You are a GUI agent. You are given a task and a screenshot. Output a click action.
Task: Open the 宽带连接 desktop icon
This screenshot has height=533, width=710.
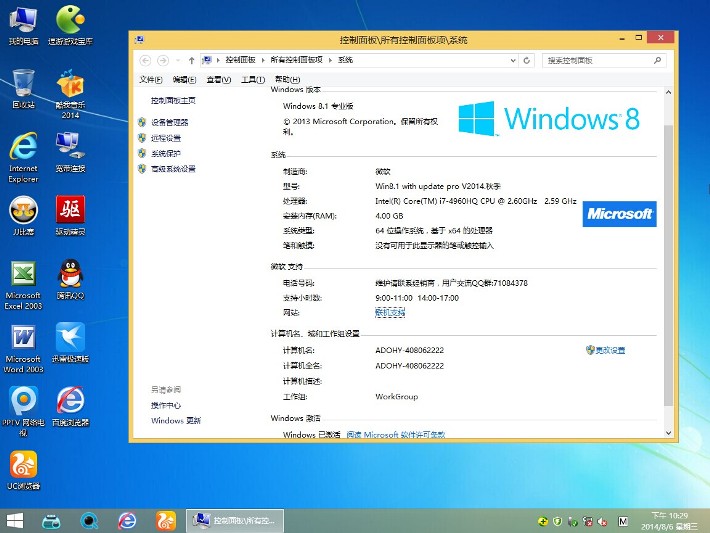click(70, 153)
